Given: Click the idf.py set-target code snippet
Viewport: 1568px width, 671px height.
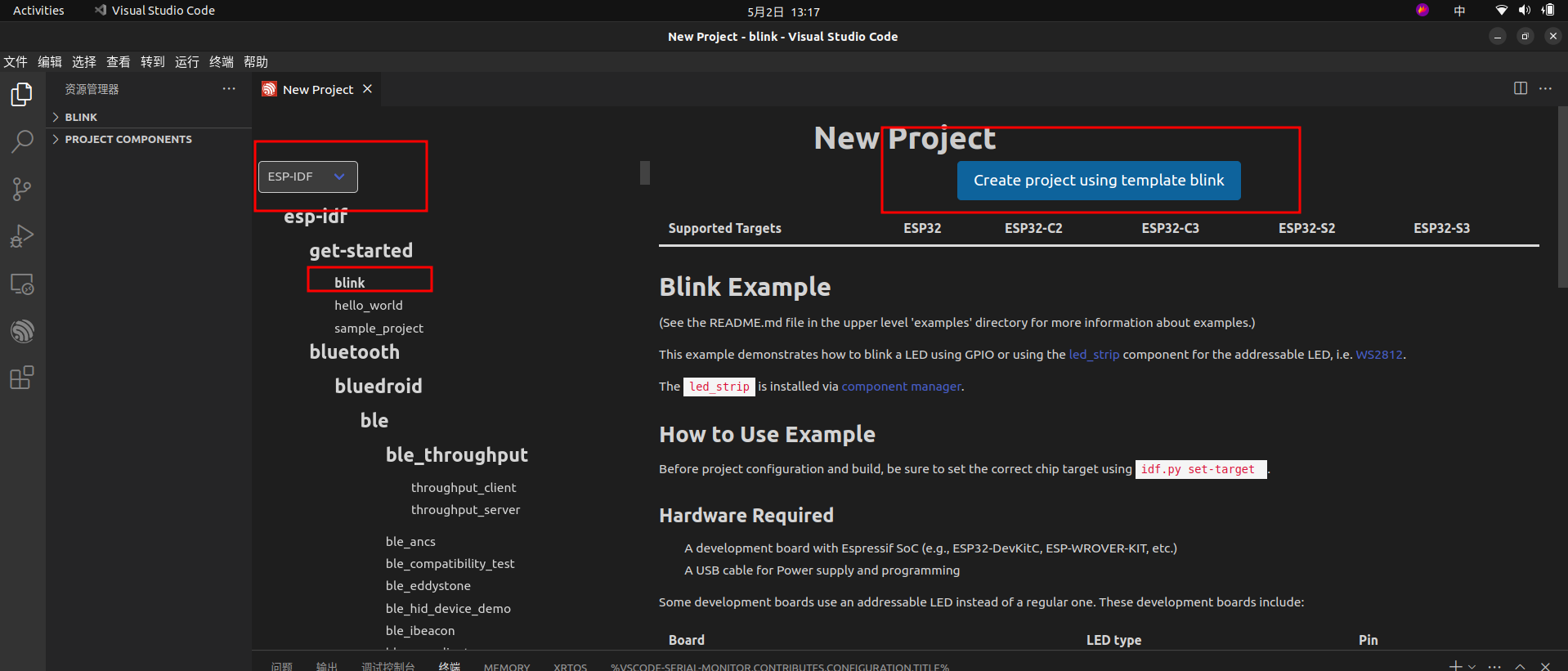Looking at the screenshot, I should pos(1200,469).
